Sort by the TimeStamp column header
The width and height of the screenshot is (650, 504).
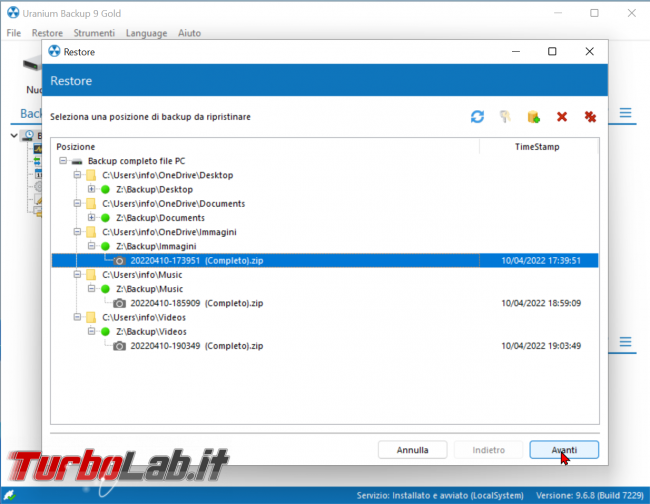(x=538, y=147)
